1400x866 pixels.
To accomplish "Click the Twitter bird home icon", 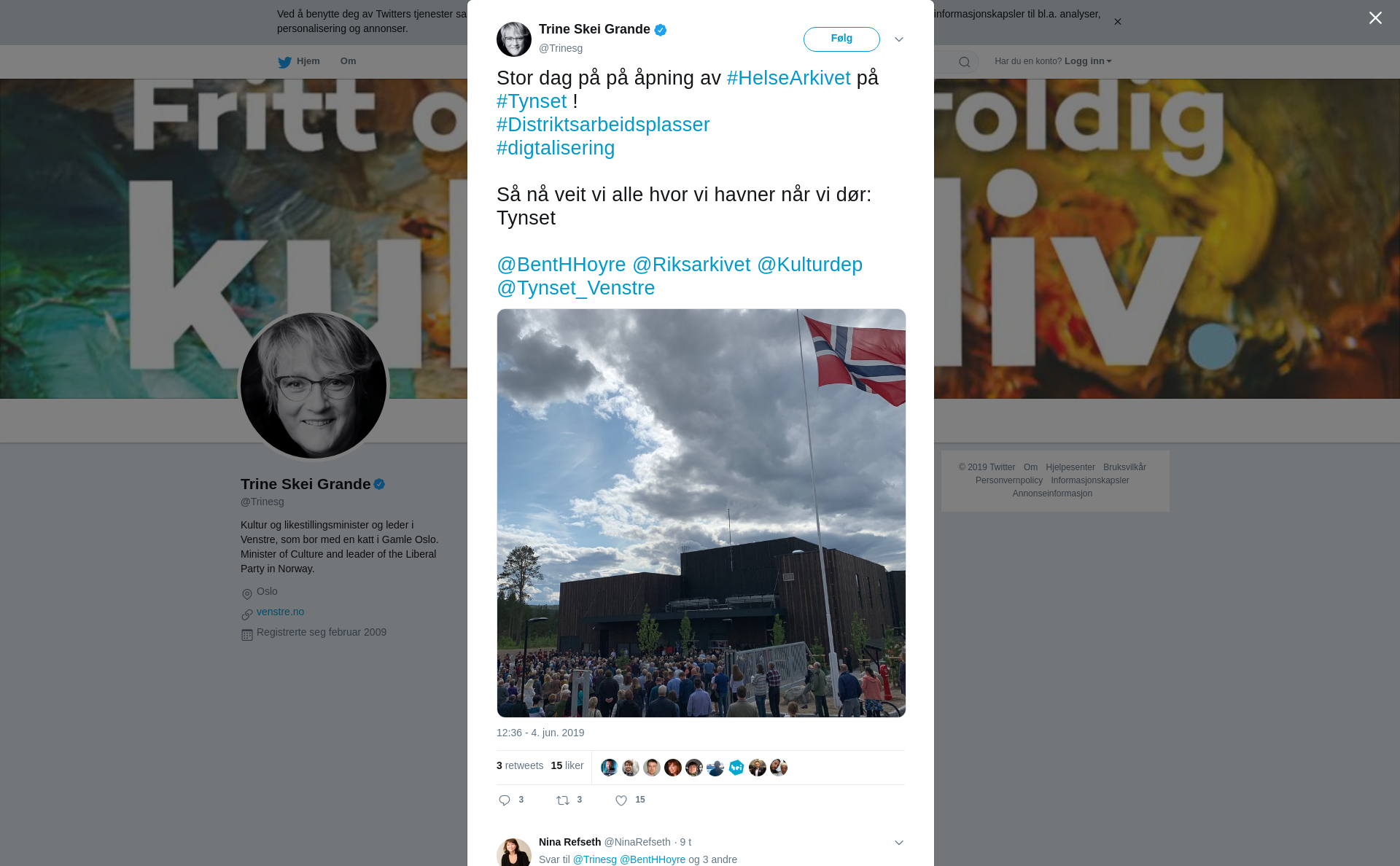I will pos(284,62).
